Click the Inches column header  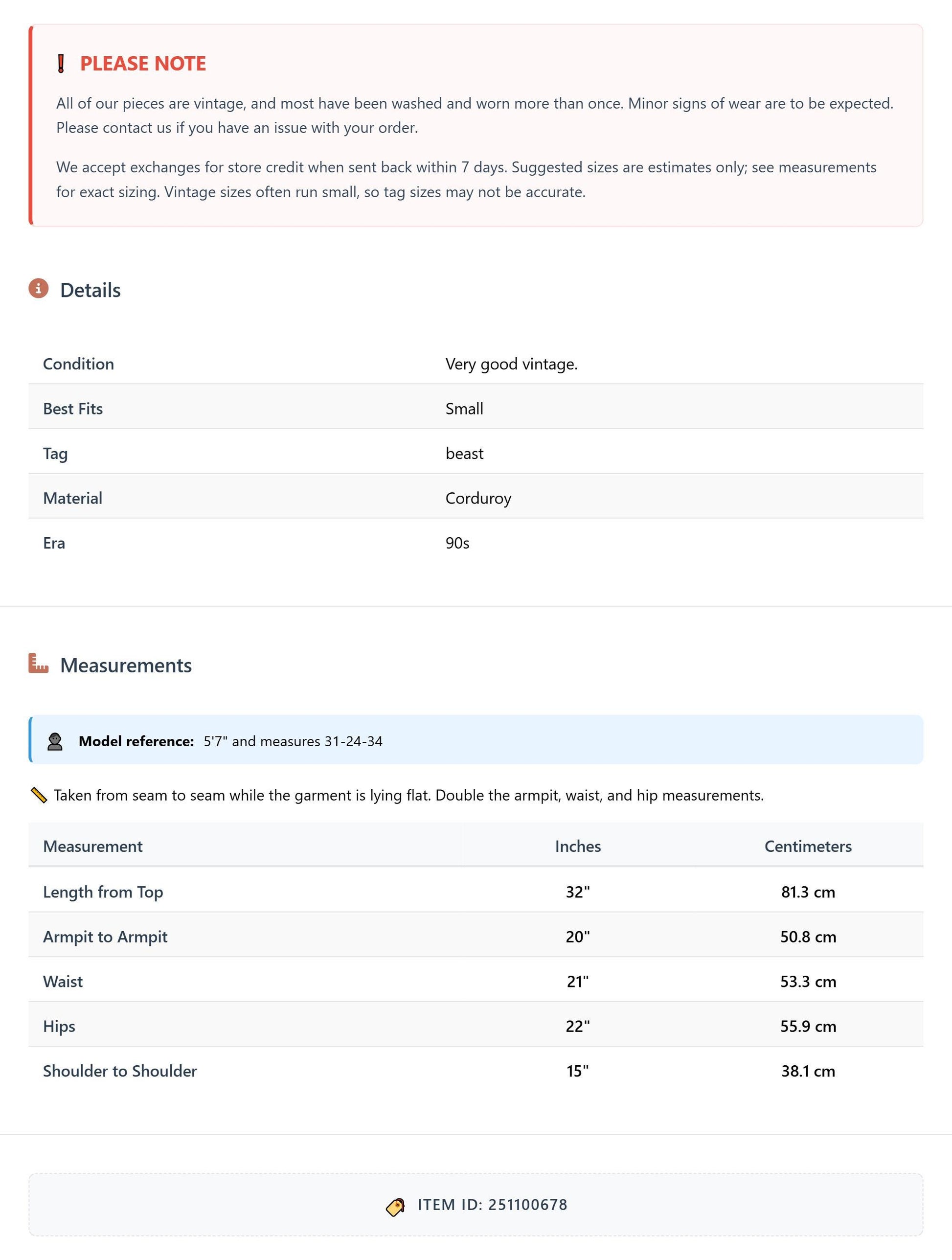(x=578, y=847)
